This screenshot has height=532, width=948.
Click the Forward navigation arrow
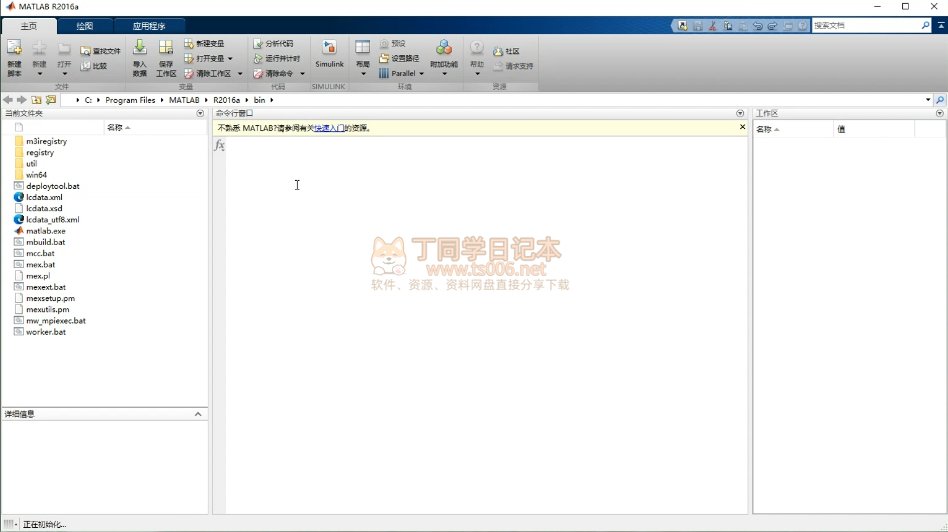click(22, 100)
